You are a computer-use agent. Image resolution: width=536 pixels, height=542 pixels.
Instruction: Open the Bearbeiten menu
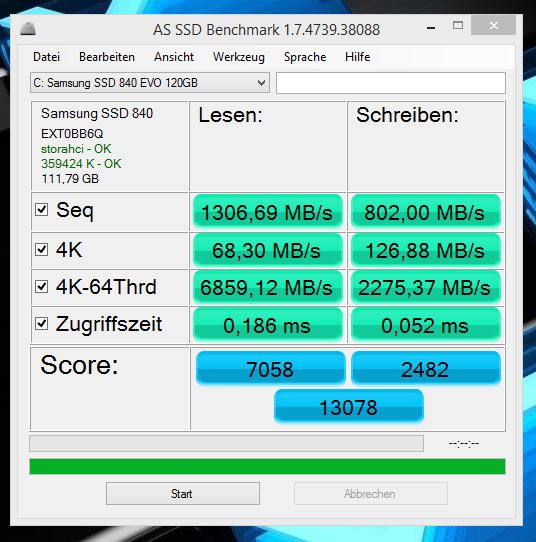107,57
